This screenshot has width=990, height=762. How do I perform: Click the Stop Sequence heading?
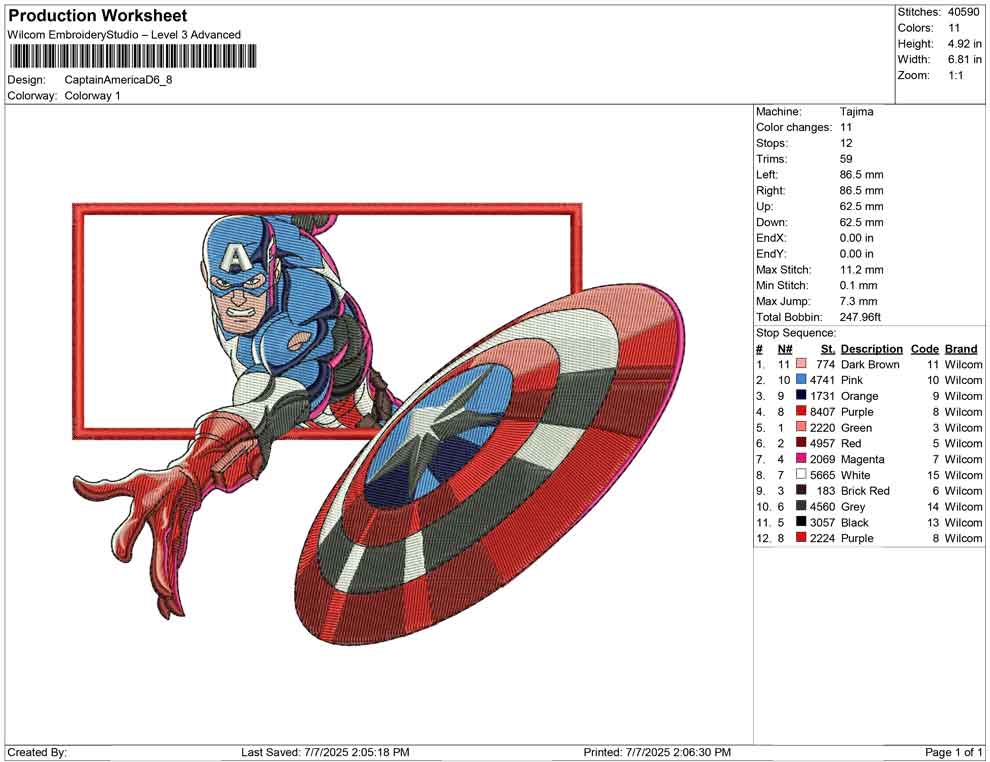click(x=796, y=332)
